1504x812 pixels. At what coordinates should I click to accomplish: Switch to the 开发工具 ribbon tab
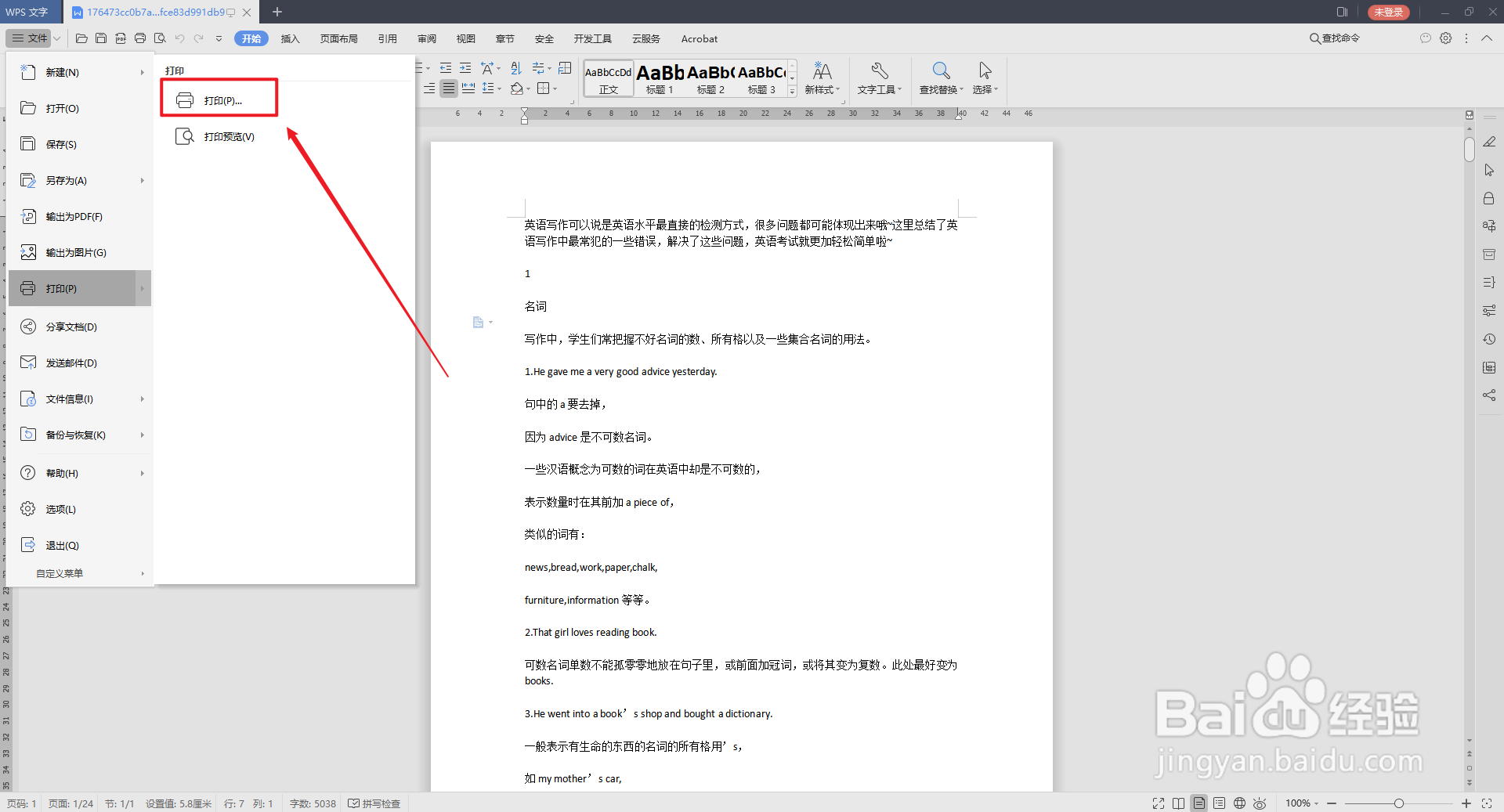pos(592,38)
